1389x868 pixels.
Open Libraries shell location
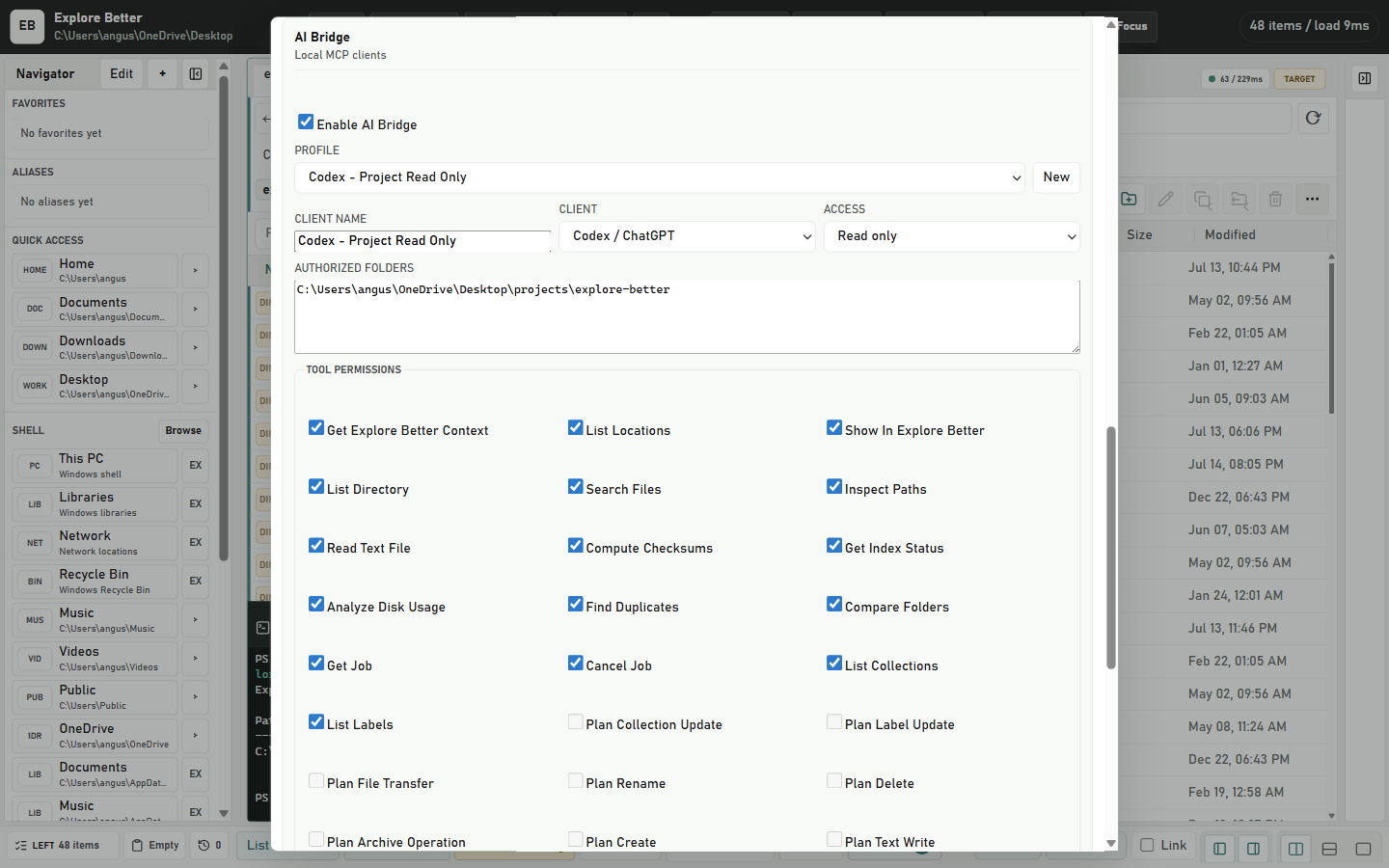[95, 504]
